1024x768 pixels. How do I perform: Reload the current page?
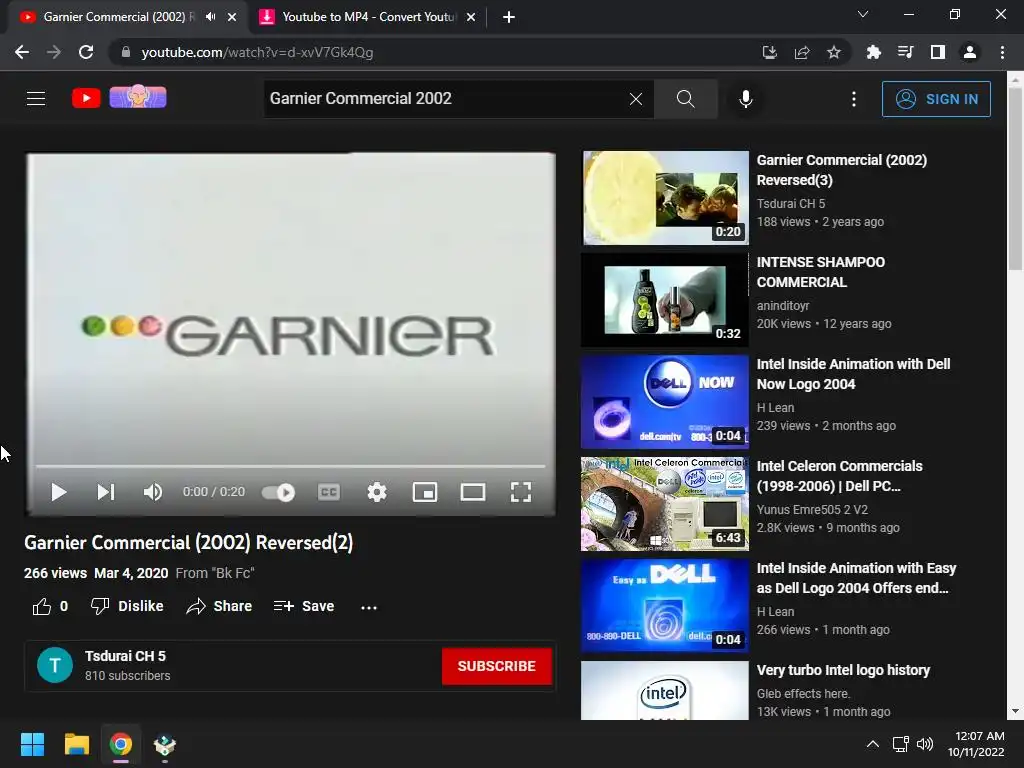point(86,52)
